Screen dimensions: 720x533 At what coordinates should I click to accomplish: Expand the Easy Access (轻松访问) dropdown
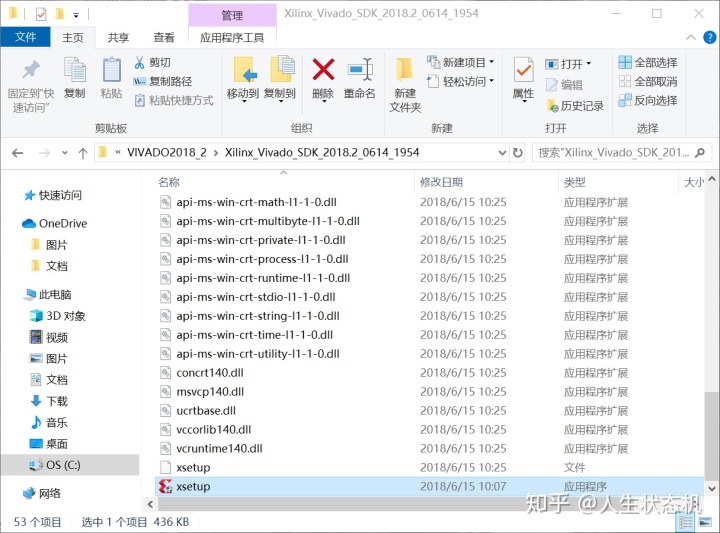pos(492,81)
